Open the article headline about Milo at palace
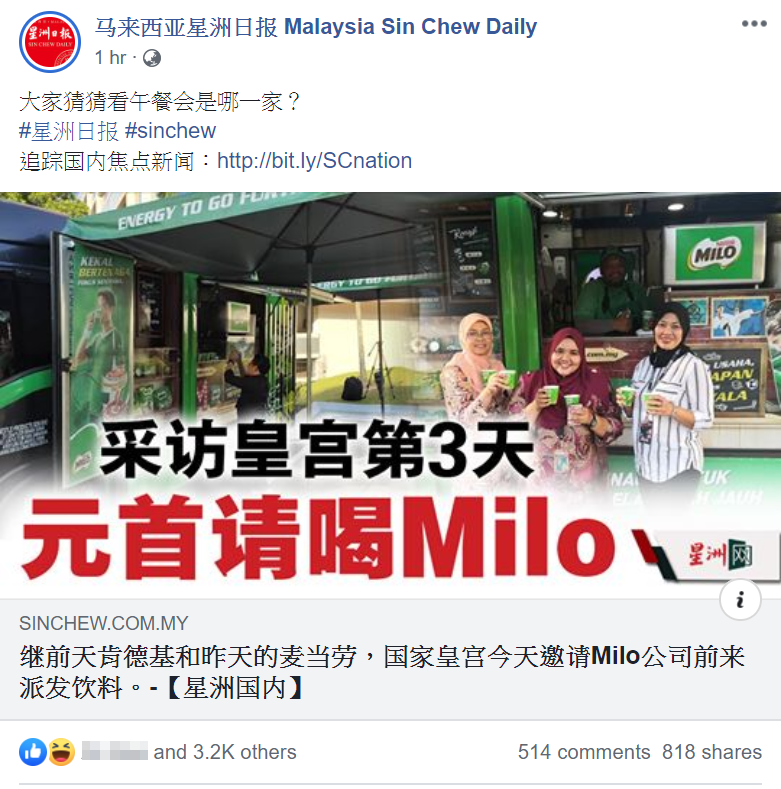The width and height of the screenshot is (781, 789). [x=382, y=672]
